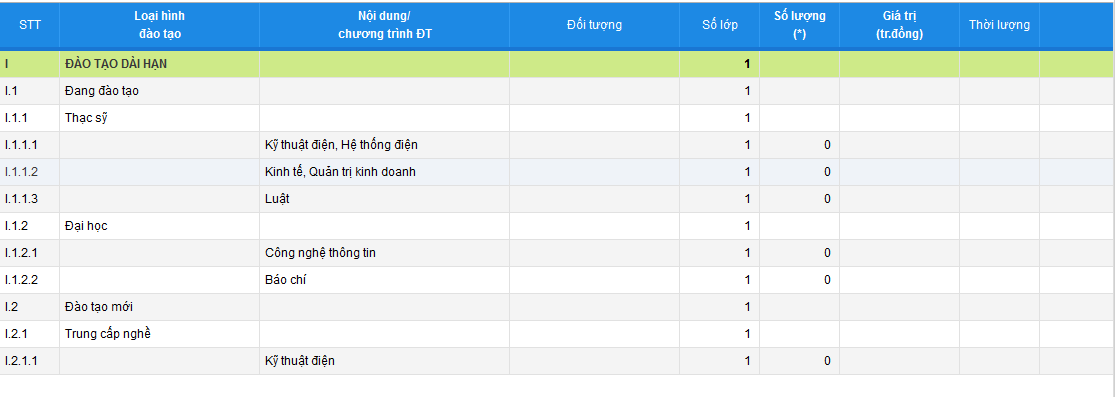Select the Trung cấp nghề row
The image size is (1115, 397).
[x=558, y=334]
